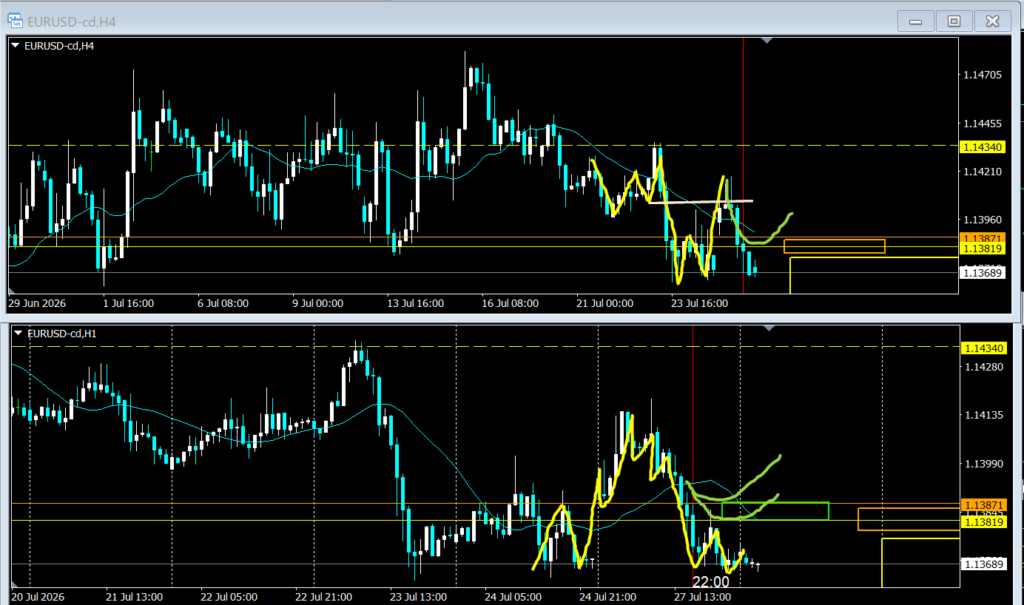Click the 22:00 time label in H1 chart

coord(711,582)
